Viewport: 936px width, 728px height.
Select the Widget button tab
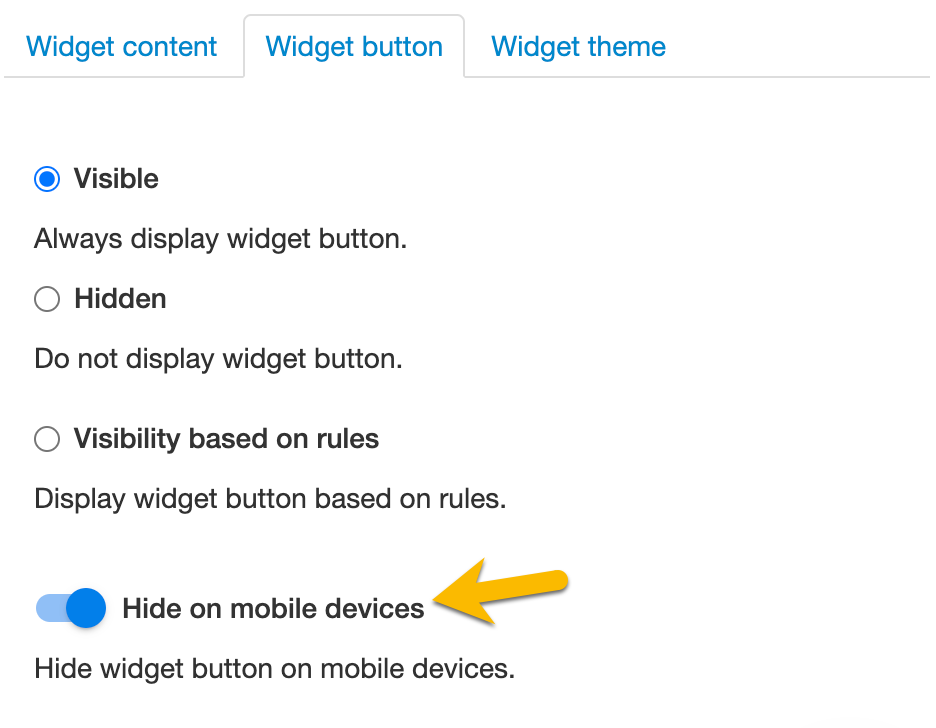click(354, 47)
